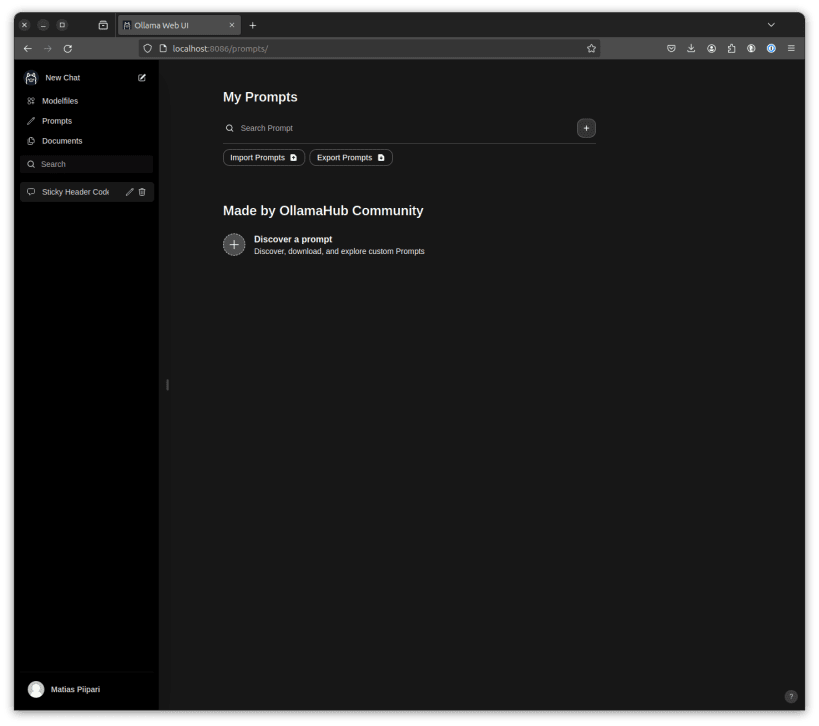The image size is (819, 726).
Task: Open Modelfiles from the sidebar
Action: point(62,100)
